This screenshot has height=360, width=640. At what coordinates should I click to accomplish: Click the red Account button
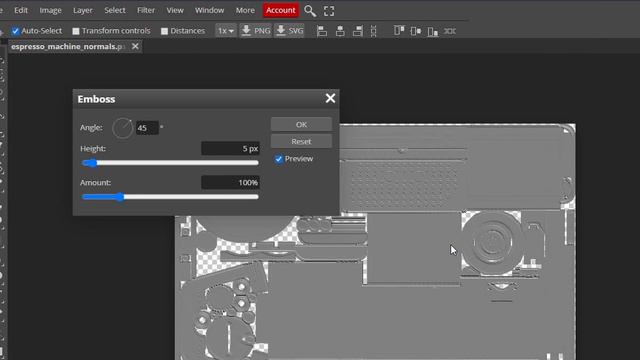[x=280, y=10]
